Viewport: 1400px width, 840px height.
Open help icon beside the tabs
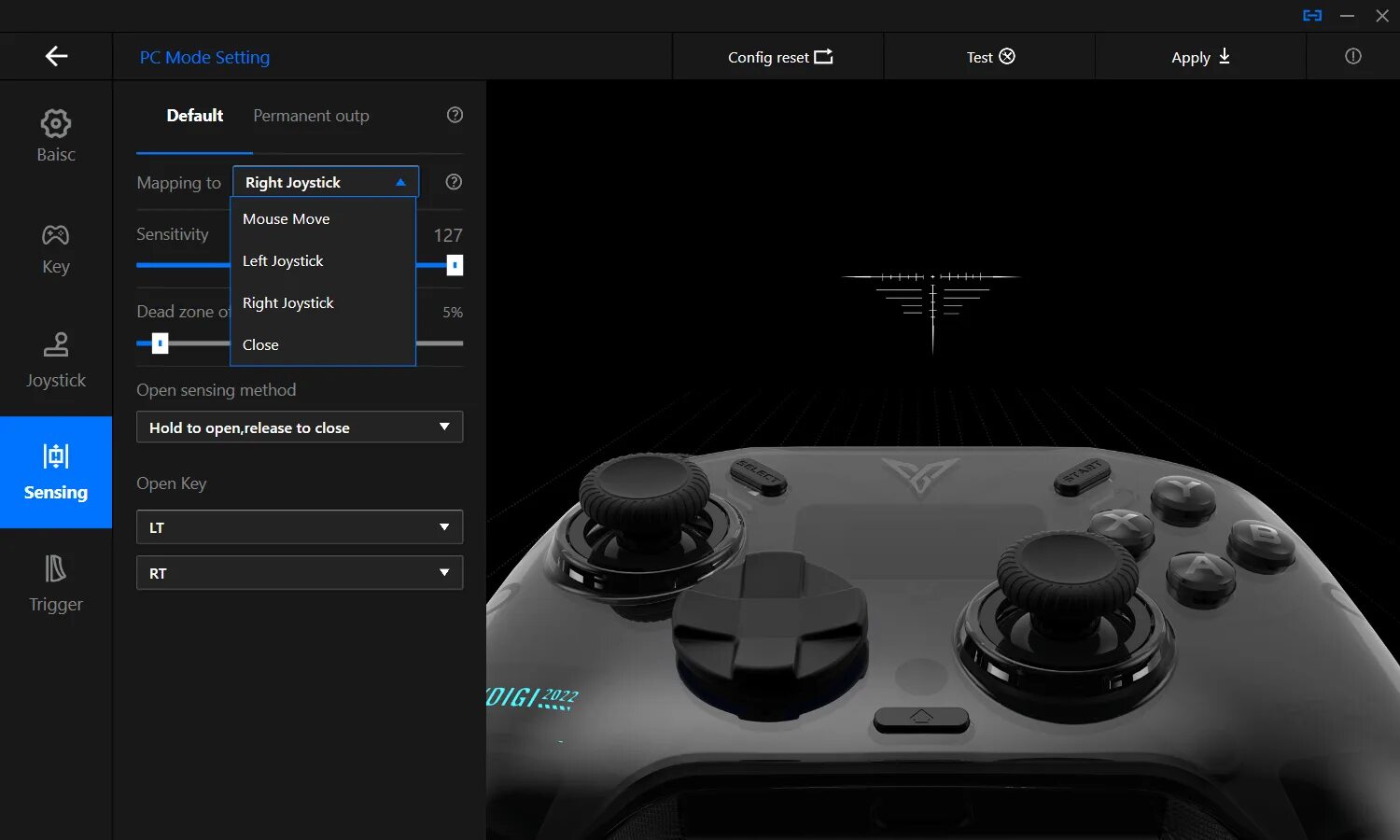[x=455, y=115]
